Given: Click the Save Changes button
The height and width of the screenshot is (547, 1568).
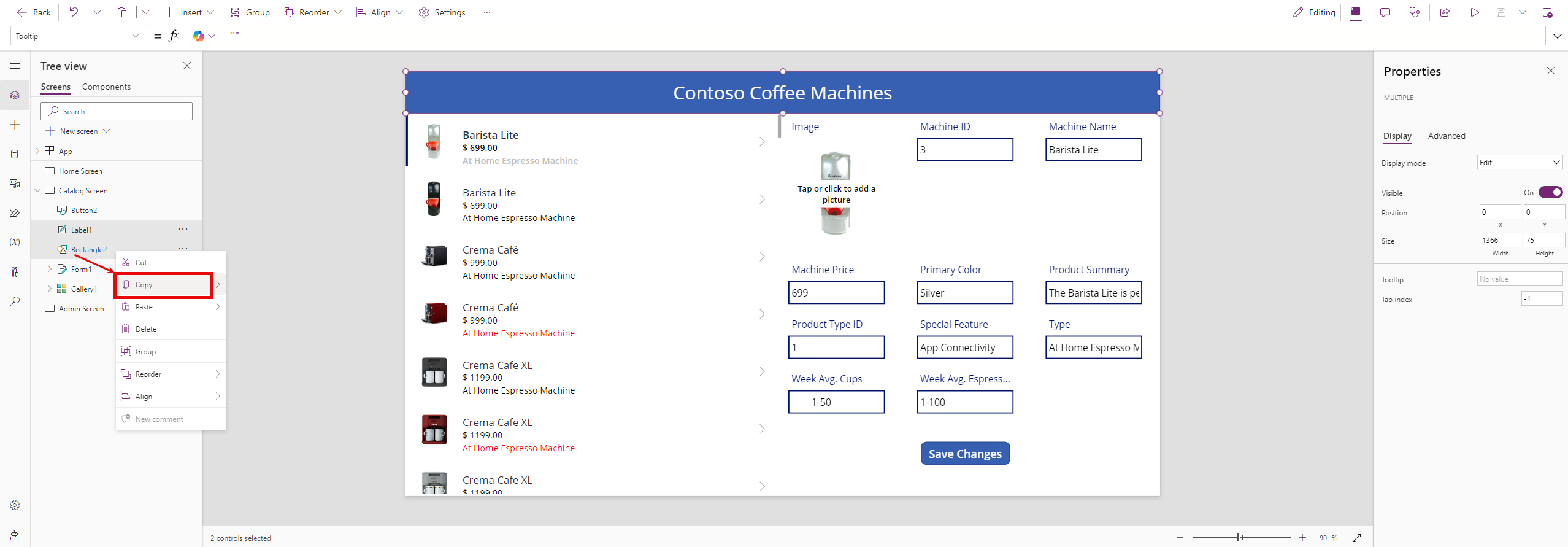Looking at the screenshot, I should pos(965,454).
